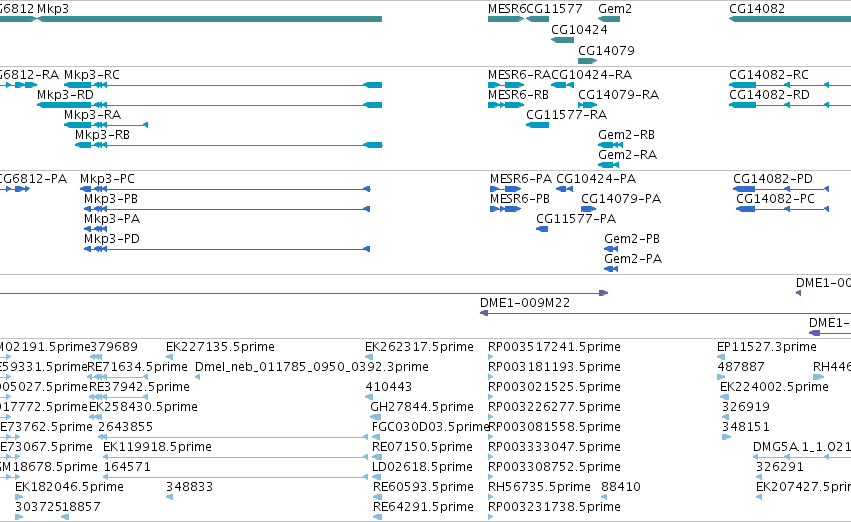The width and height of the screenshot is (851, 522).
Task: Select the 410443 feature label
Action: [x=389, y=387]
